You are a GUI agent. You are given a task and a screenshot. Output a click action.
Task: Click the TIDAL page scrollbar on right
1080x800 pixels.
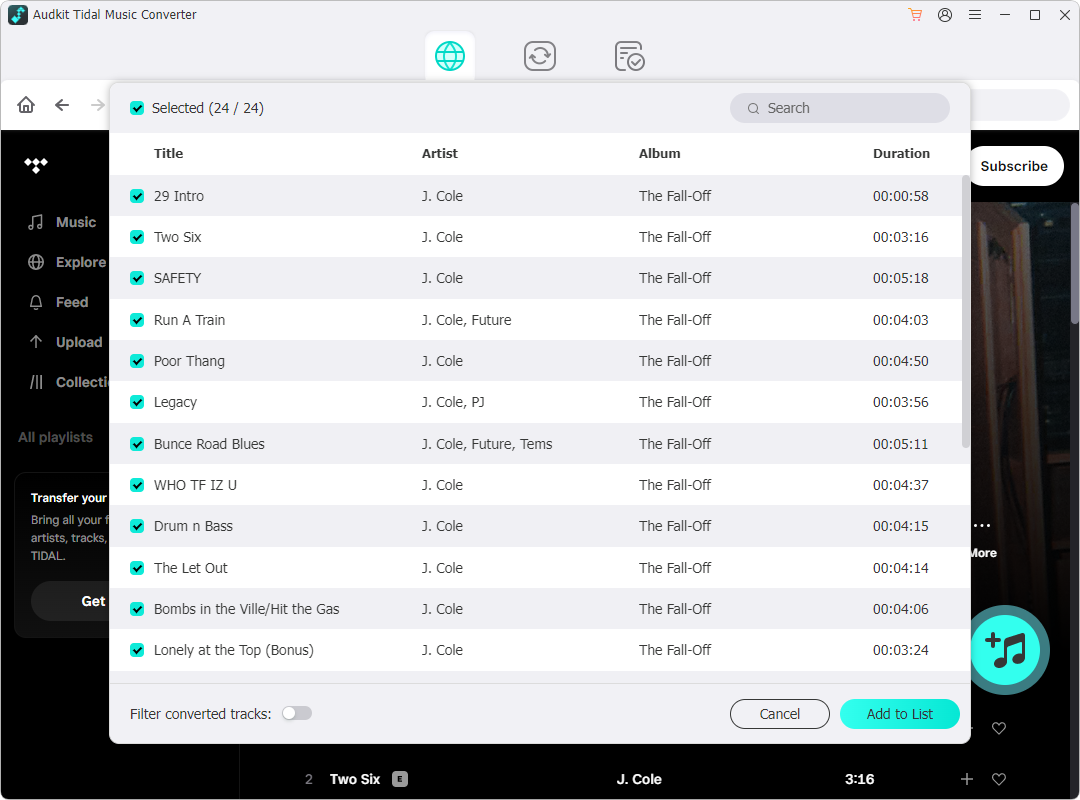click(x=1074, y=263)
